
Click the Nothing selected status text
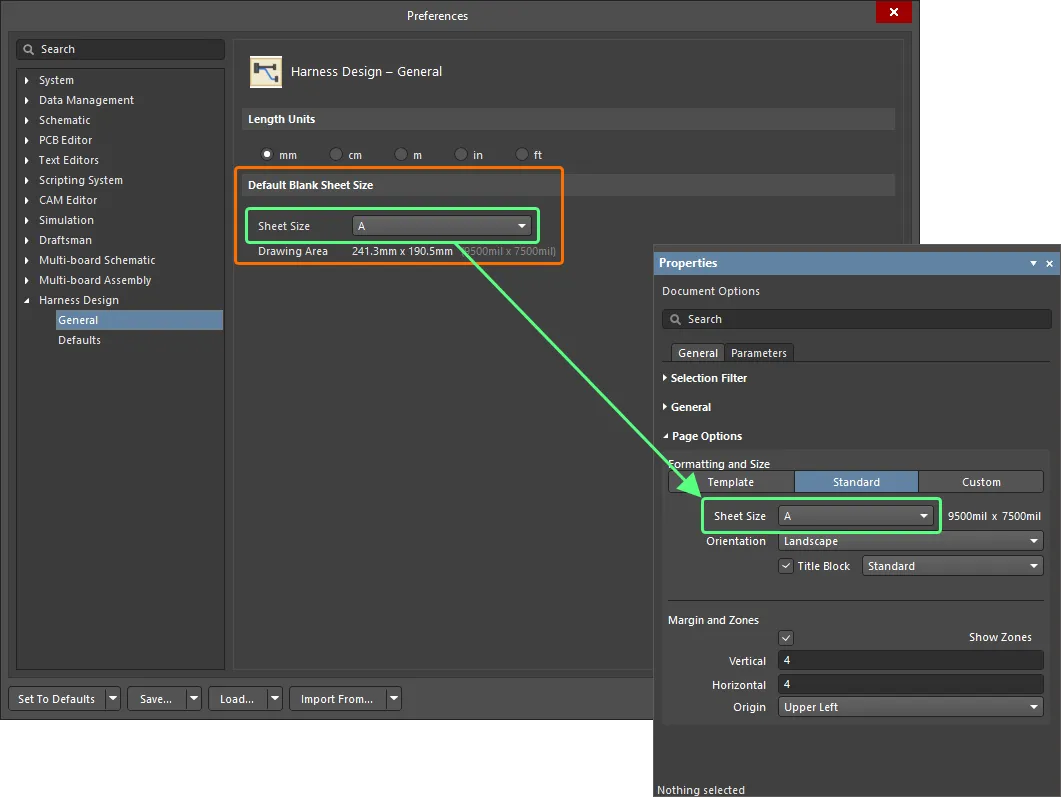pyautogui.click(x=700, y=790)
